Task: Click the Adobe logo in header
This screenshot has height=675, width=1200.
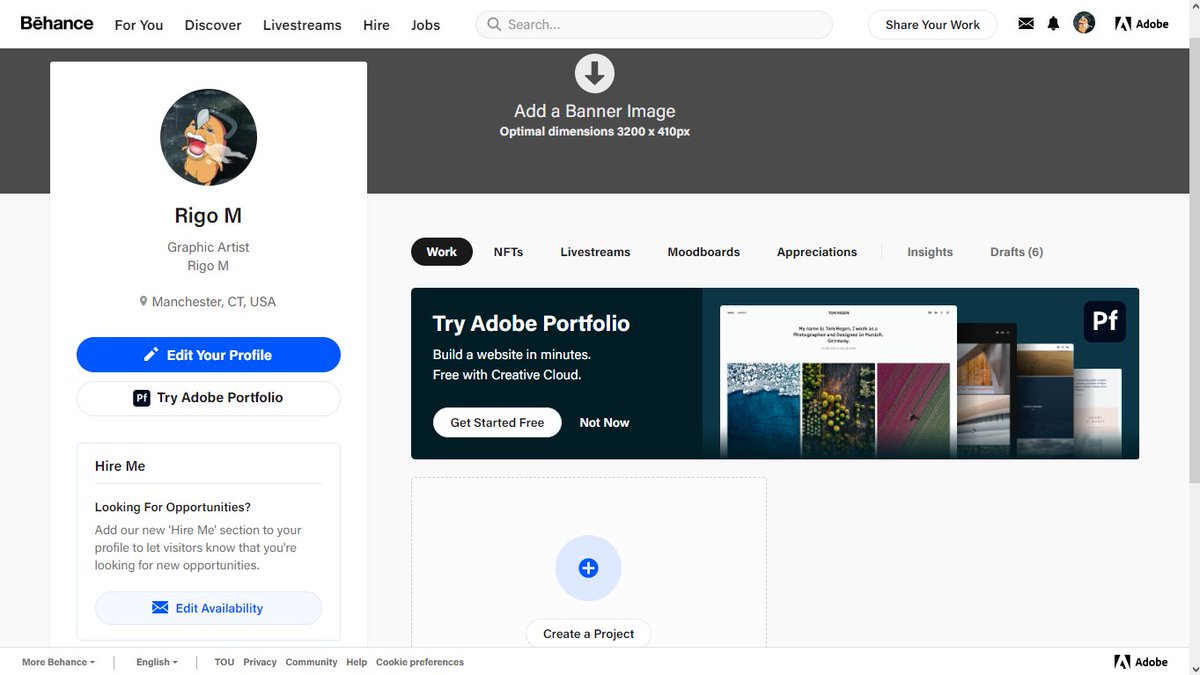Action: pyautogui.click(x=1141, y=24)
